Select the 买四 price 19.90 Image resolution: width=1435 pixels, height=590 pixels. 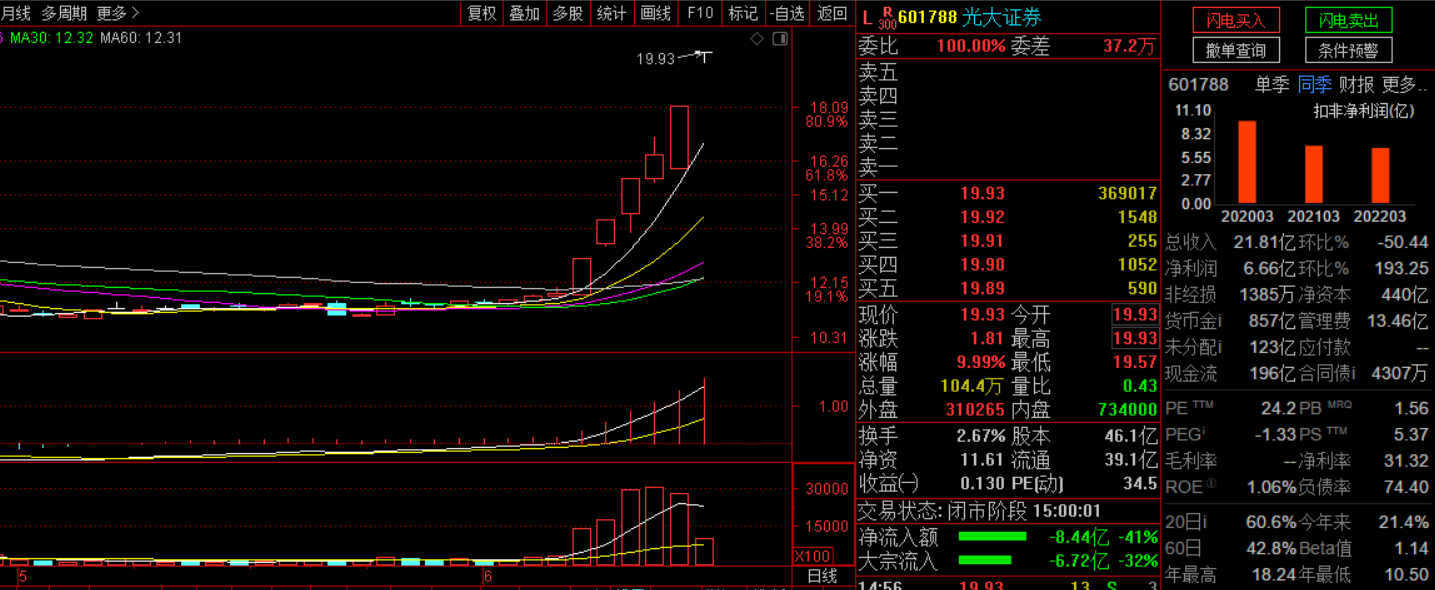pyautogui.click(x=982, y=265)
